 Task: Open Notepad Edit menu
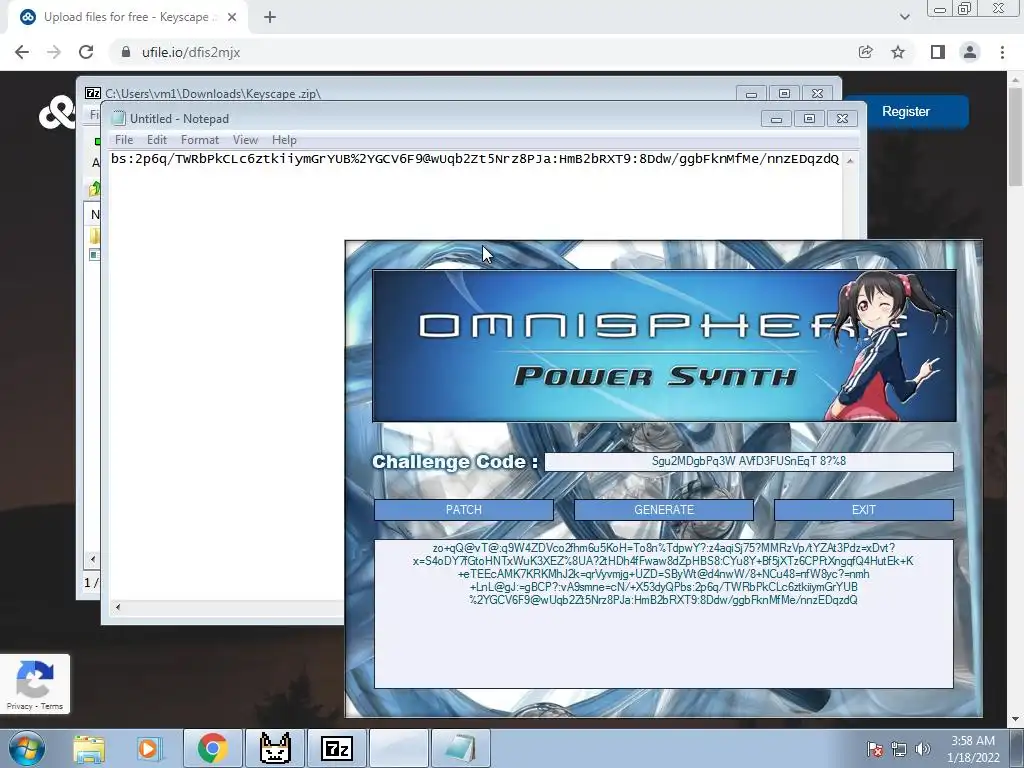coord(157,140)
